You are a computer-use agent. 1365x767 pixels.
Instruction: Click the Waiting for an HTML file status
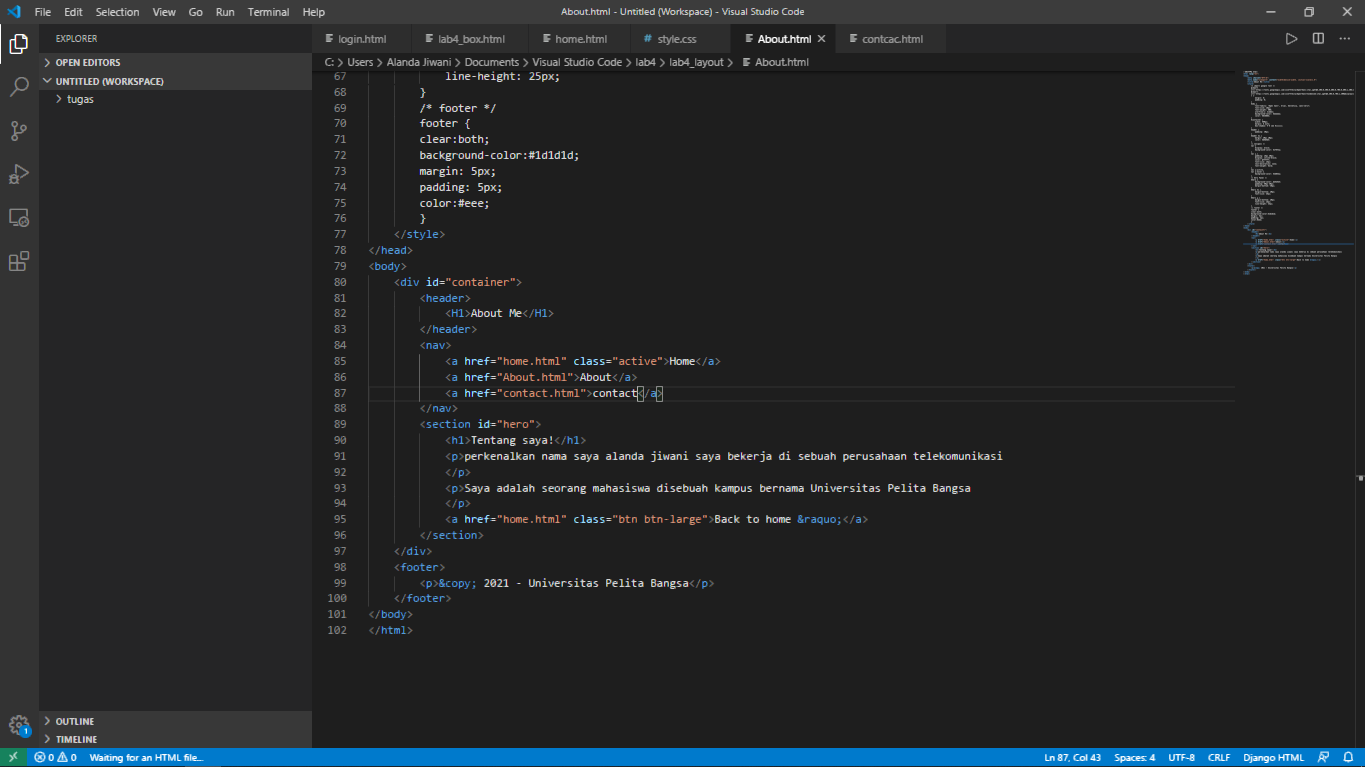(x=146, y=757)
